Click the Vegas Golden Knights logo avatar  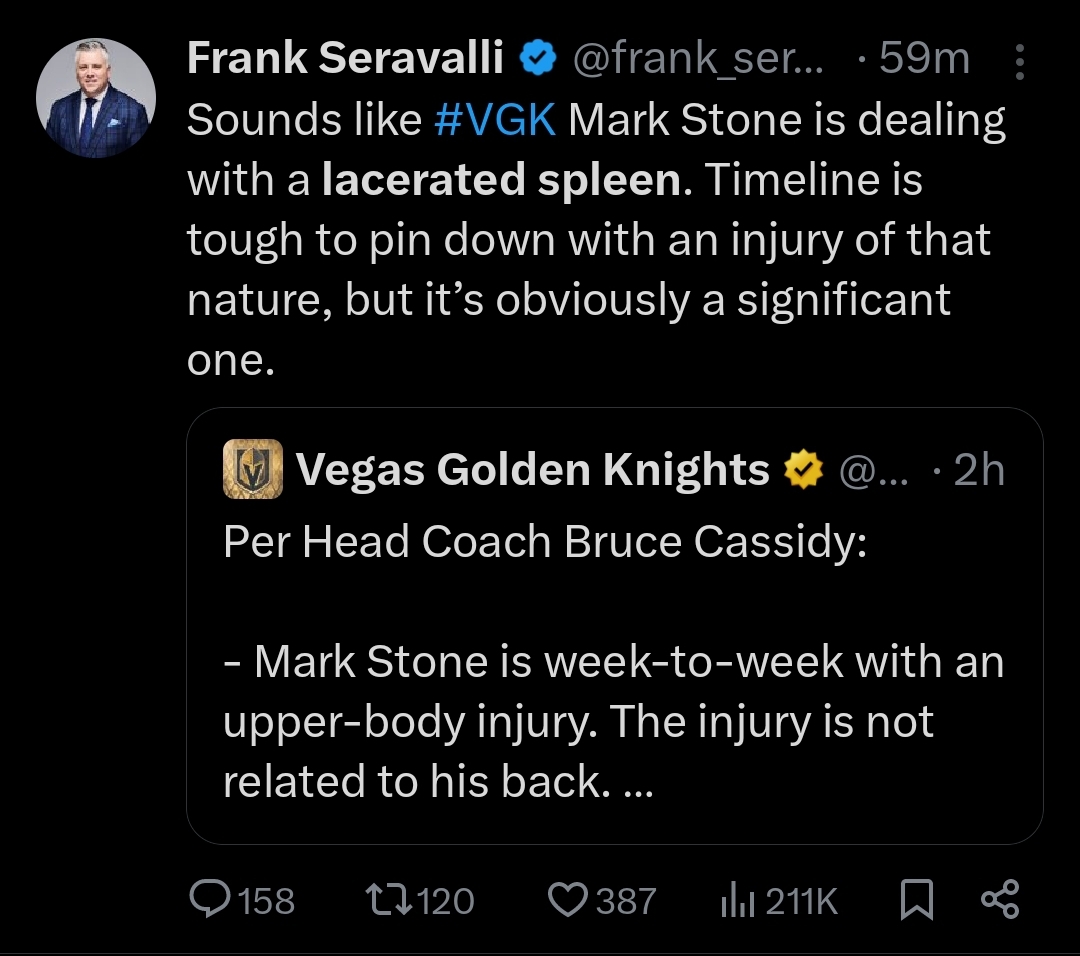(x=253, y=469)
